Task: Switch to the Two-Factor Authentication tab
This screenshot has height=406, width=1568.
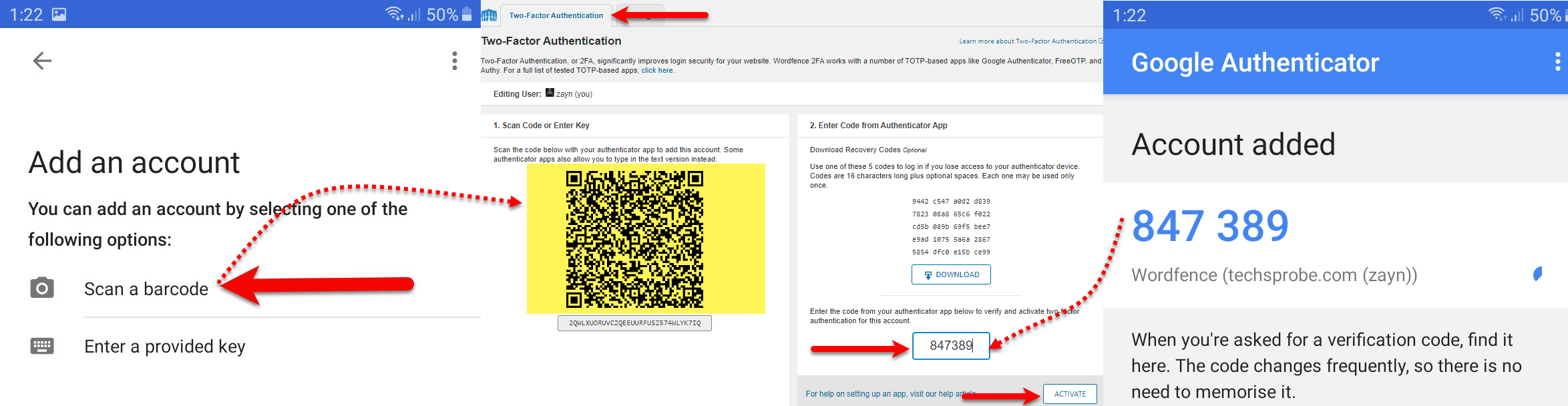Action: [x=556, y=15]
